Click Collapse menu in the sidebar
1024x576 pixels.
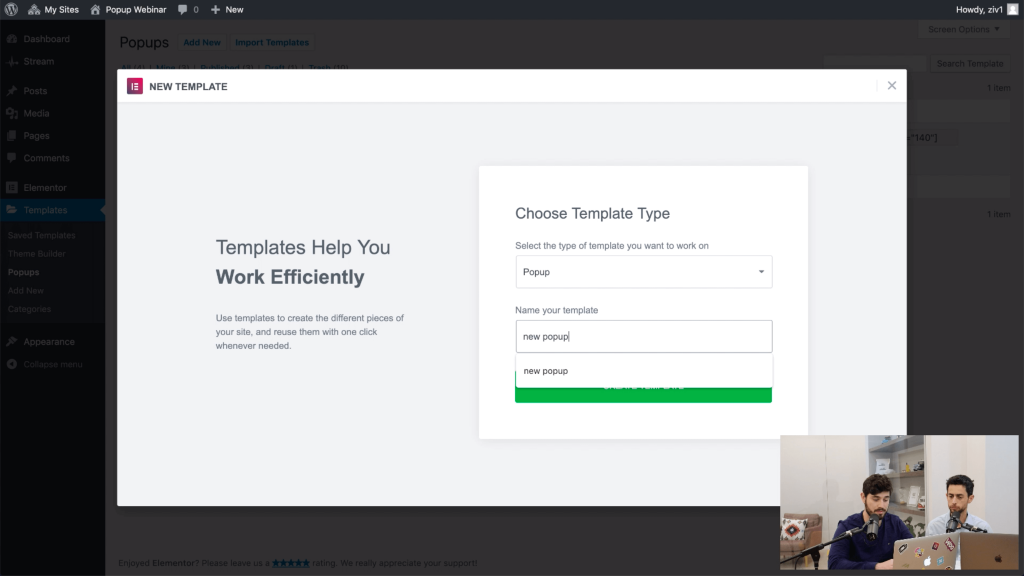click(52, 364)
